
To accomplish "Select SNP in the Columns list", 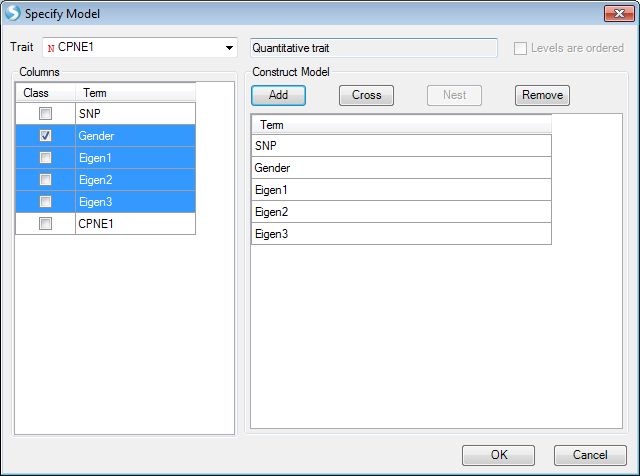I will (135, 113).
